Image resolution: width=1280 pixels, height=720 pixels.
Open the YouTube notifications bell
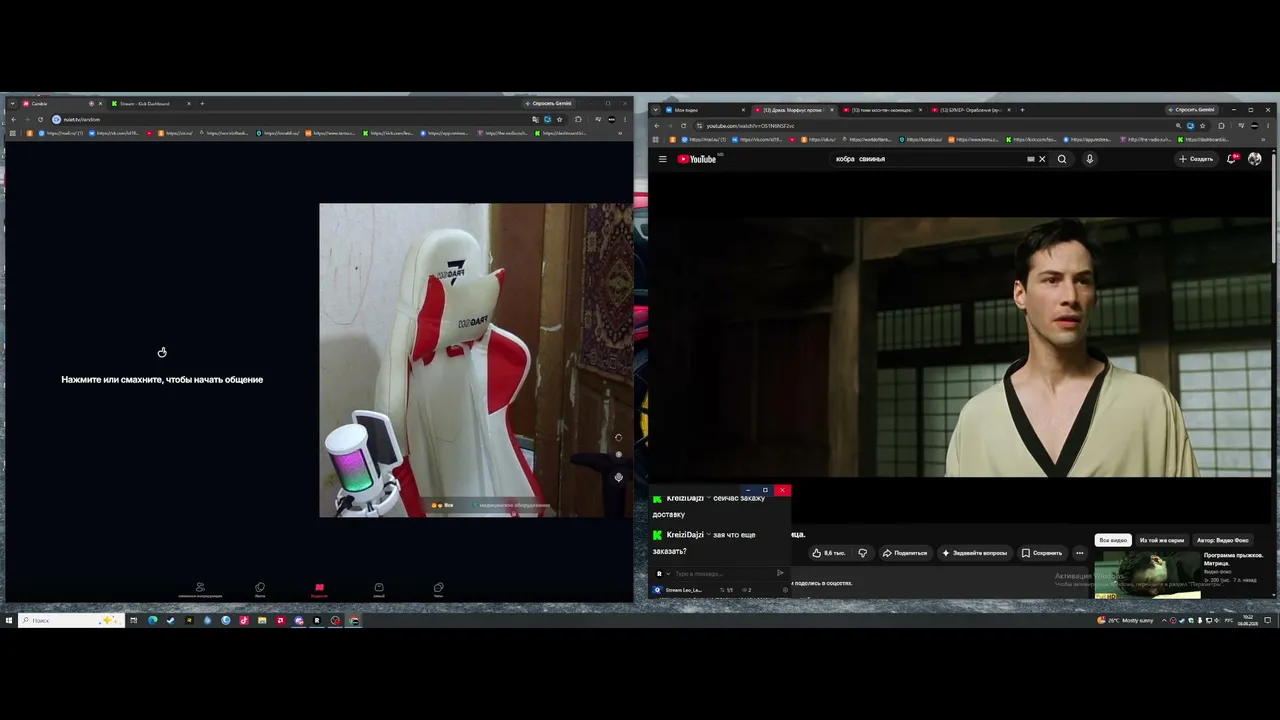[x=1232, y=159]
